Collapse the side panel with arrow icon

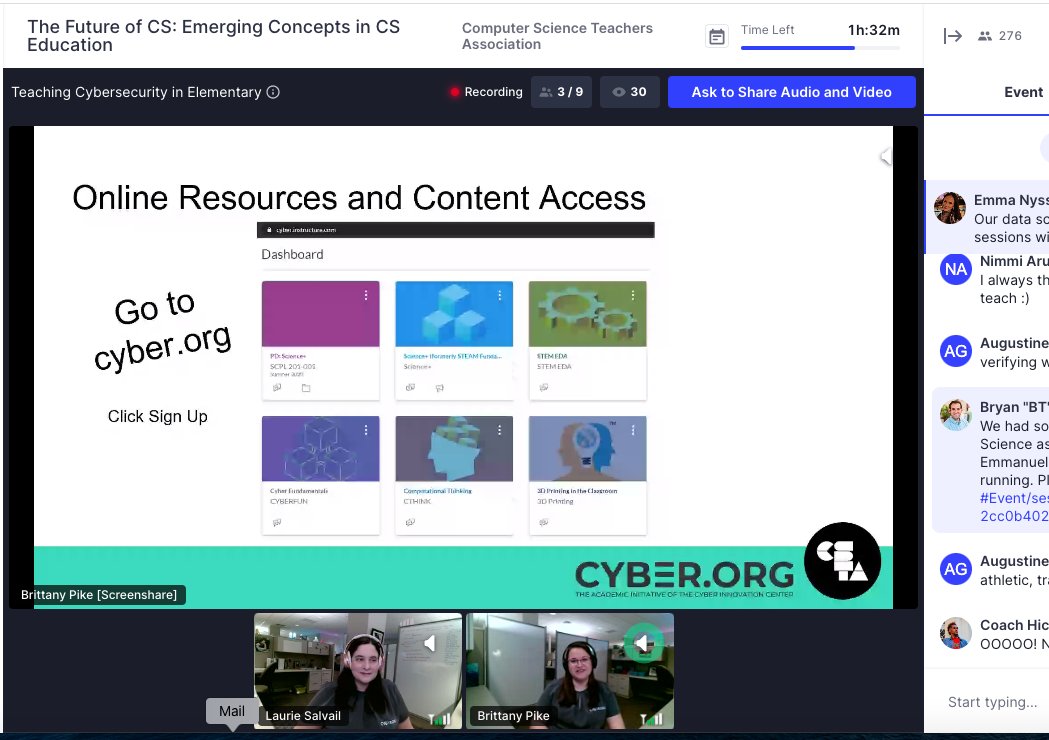[x=952, y=35]
